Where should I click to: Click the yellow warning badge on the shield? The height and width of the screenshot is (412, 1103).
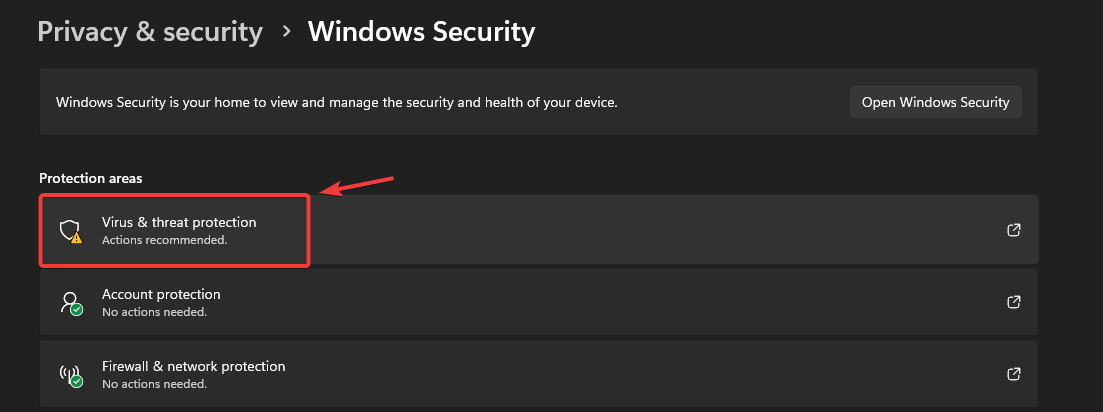pos(76,238)
